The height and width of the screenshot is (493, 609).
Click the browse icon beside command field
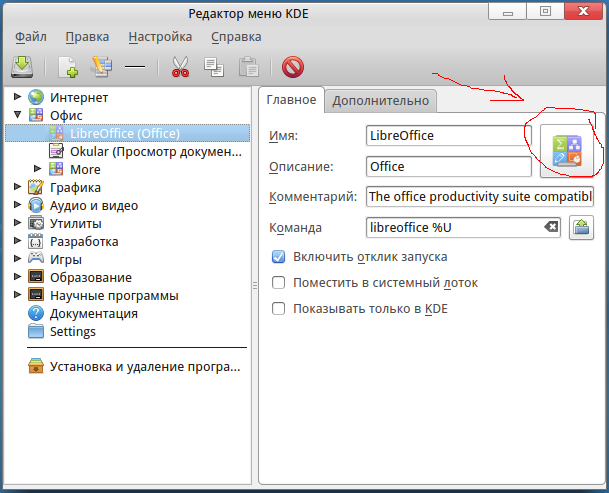(x=582, y=227)
